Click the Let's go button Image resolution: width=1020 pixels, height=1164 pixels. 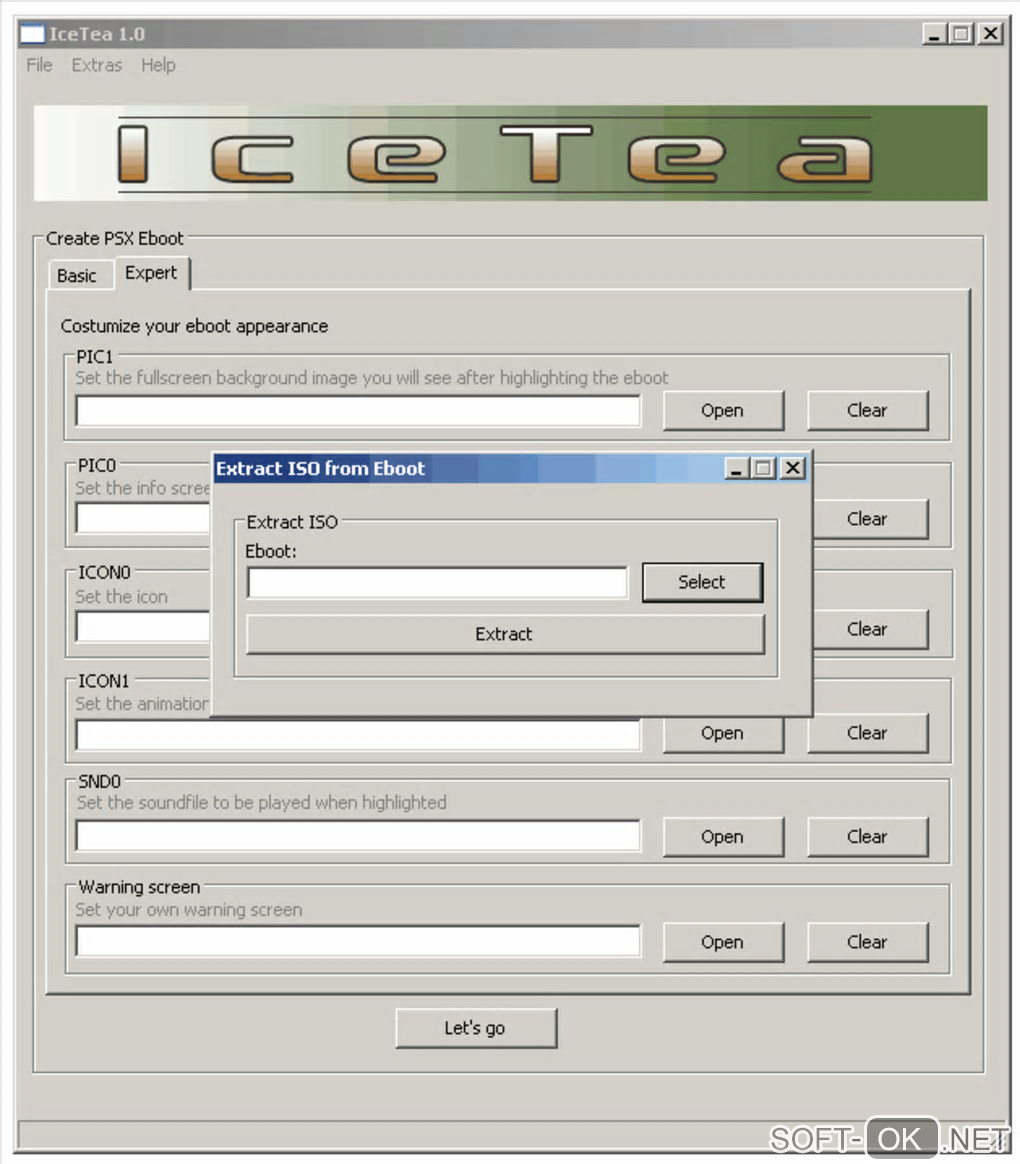[x=476, y=1028]
